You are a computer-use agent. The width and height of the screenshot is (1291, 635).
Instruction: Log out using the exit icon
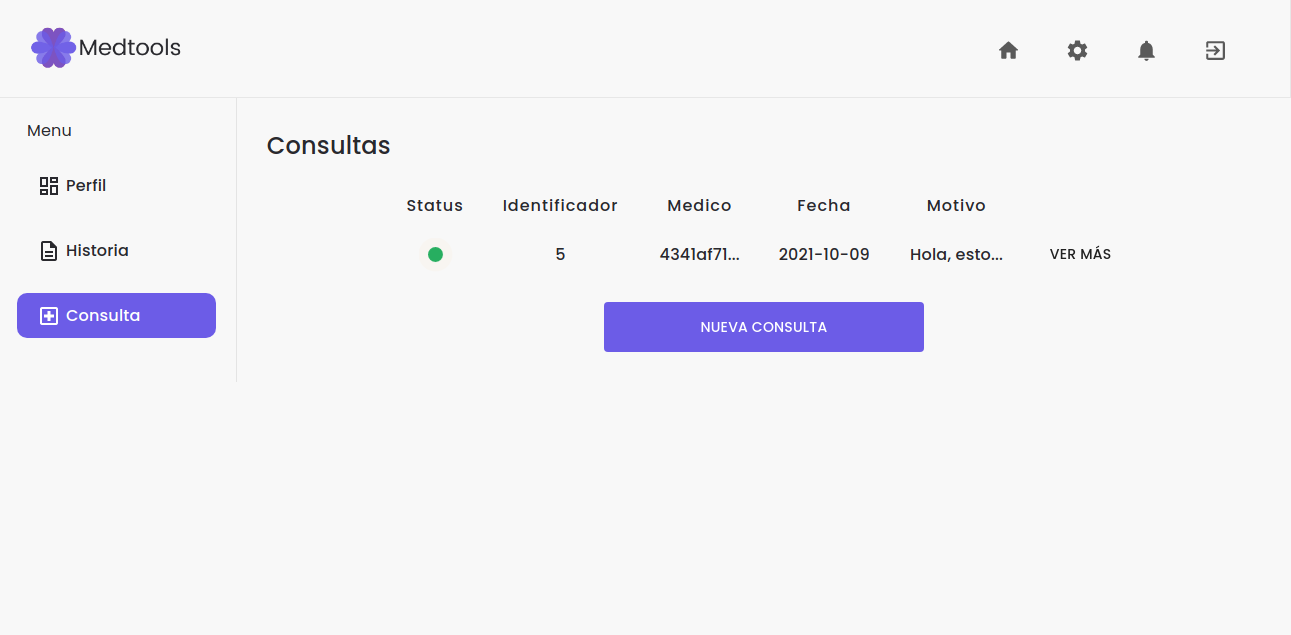(x=1215, y=50)
